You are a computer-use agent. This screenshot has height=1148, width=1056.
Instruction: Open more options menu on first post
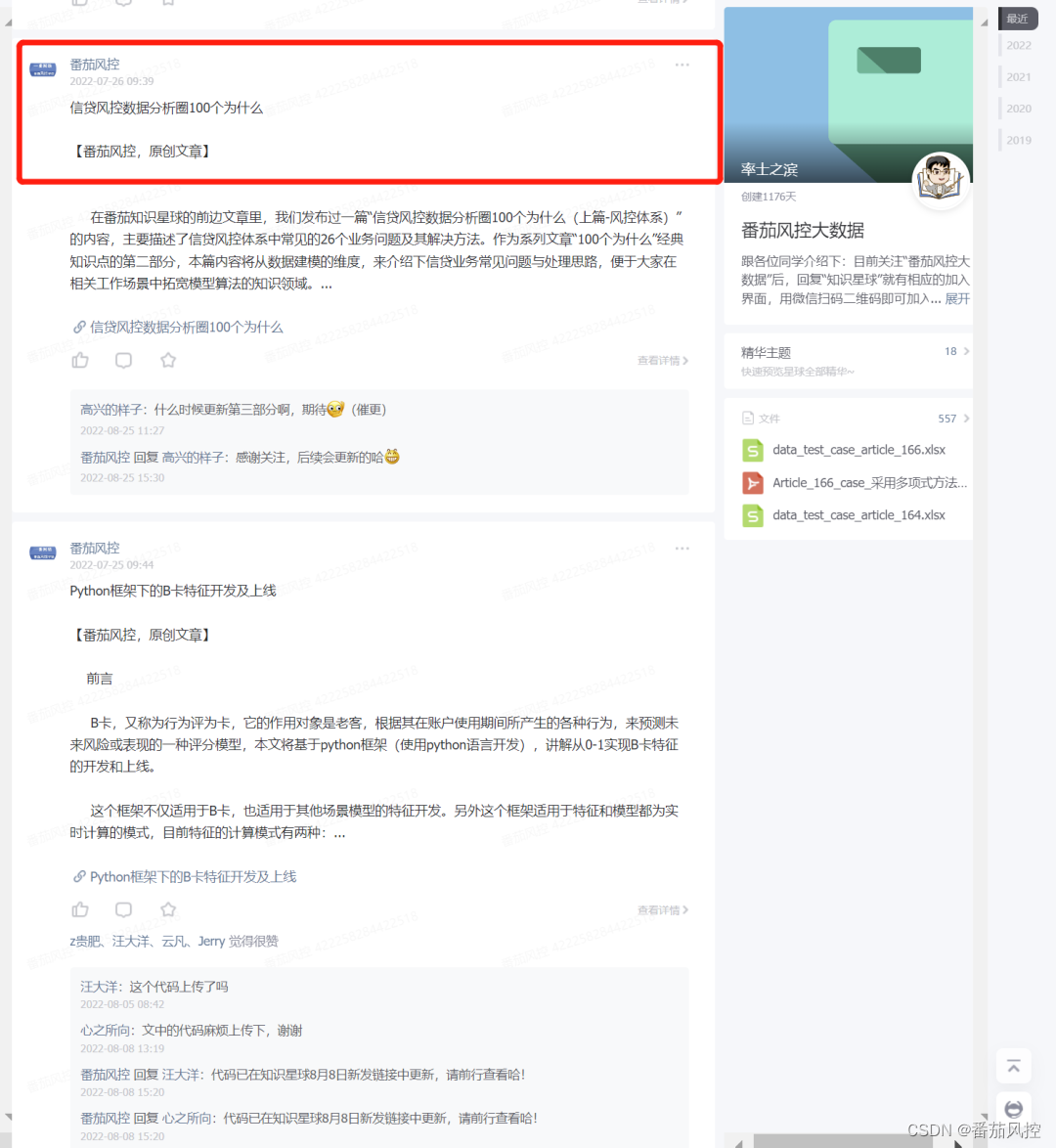pos(682,66)
